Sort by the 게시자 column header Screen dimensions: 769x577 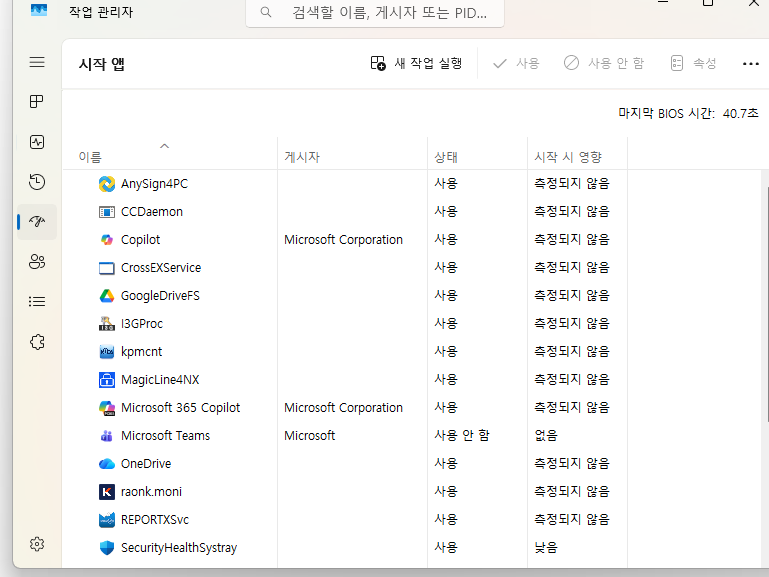point(352,154)
